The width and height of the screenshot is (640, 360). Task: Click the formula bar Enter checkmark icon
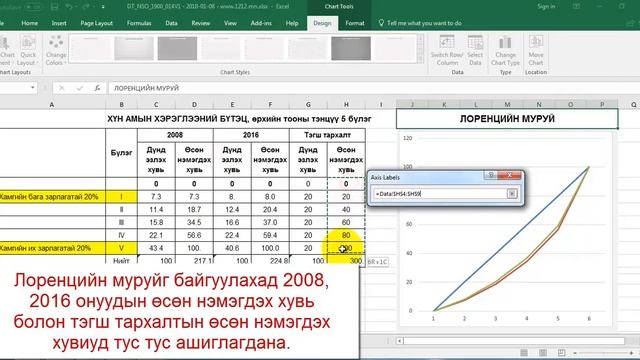tap(79, 88)
